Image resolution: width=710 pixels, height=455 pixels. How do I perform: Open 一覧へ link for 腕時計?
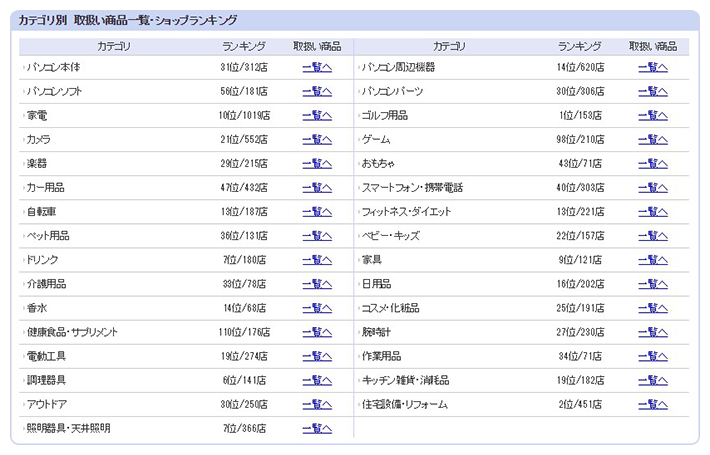pyautogui.click(x=653, y=332)
